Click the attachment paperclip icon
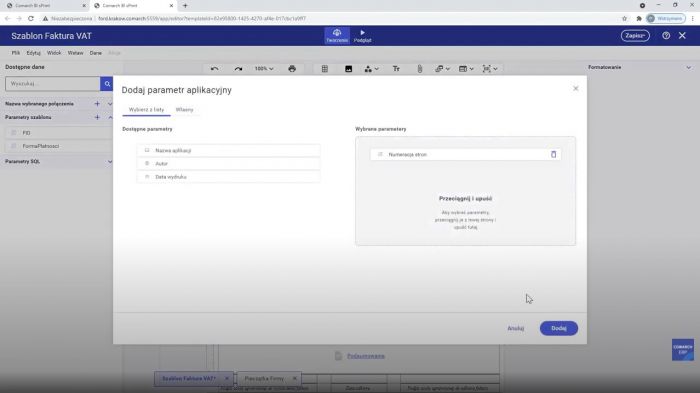 coord(420,69)
